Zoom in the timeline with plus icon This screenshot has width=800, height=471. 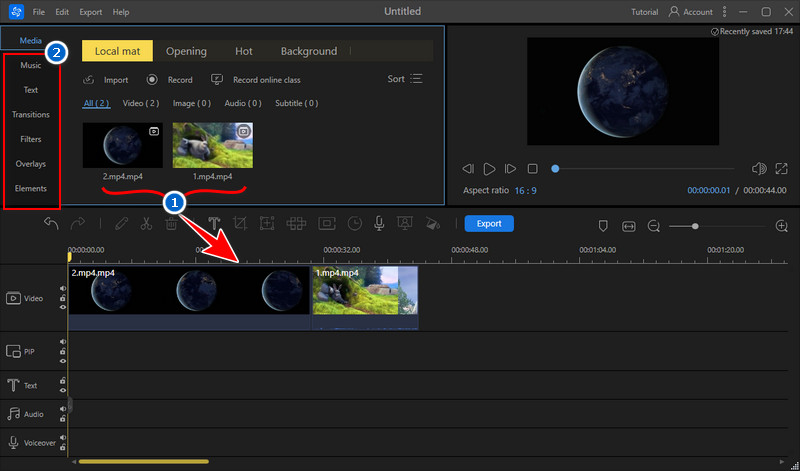point(782,226)
